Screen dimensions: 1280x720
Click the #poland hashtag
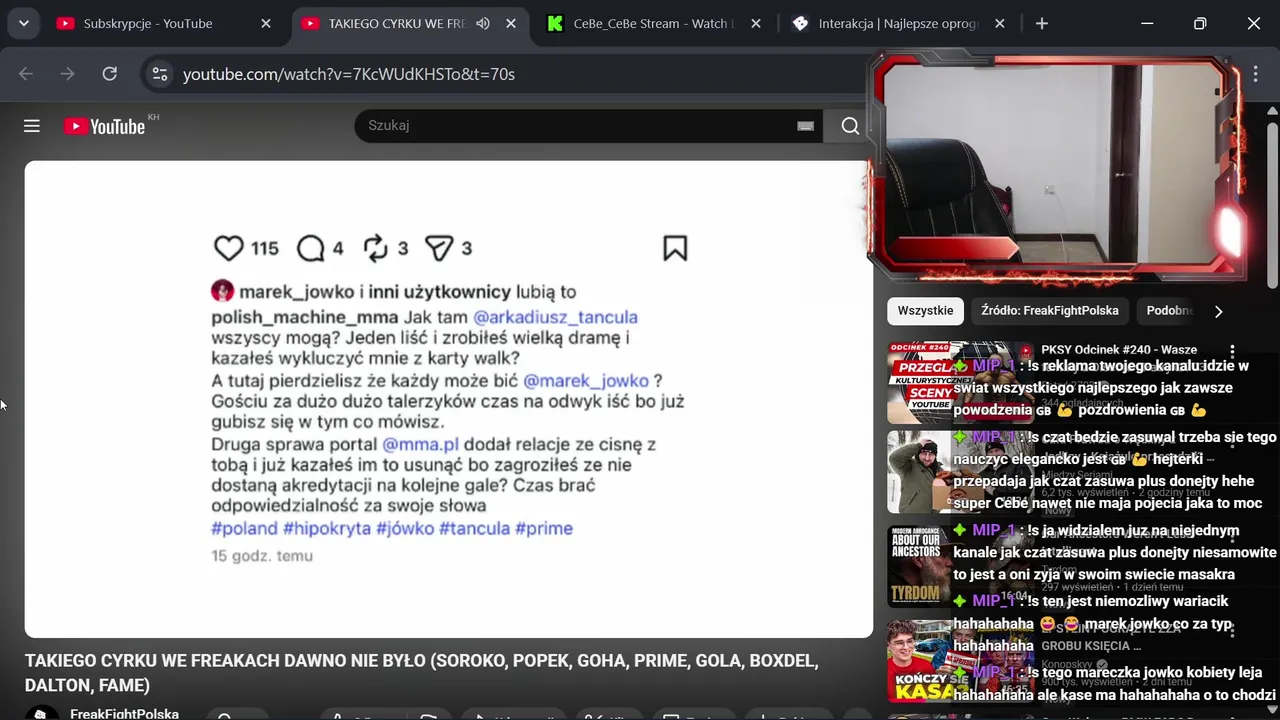coord(245,528)
